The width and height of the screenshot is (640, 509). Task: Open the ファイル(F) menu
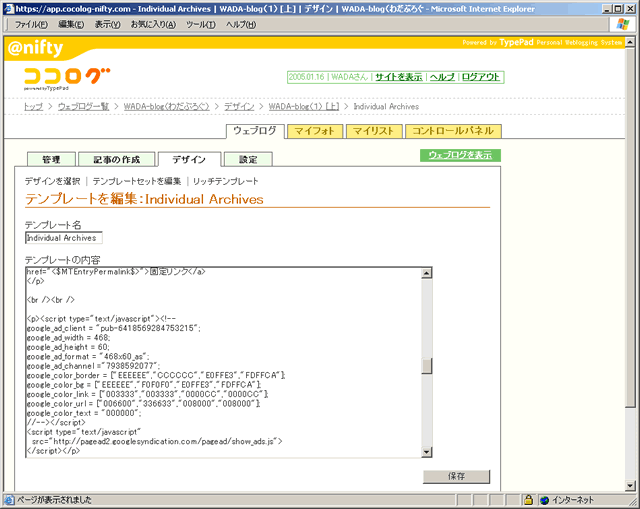click(x=35, y=24)
